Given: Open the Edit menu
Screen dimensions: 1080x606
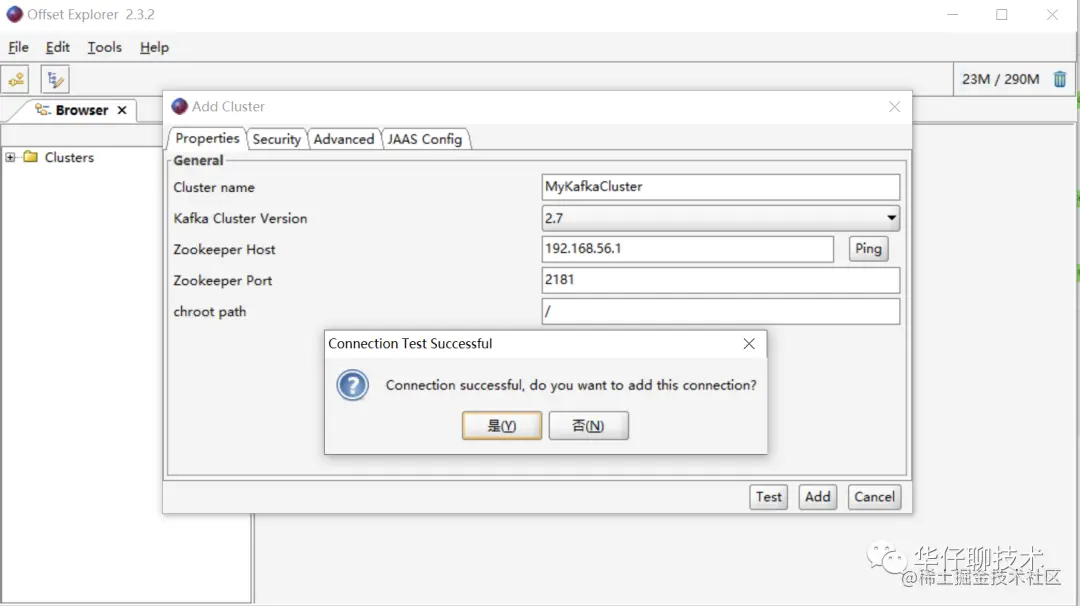Looking at the screenshot, I should [x=58, y=48].
